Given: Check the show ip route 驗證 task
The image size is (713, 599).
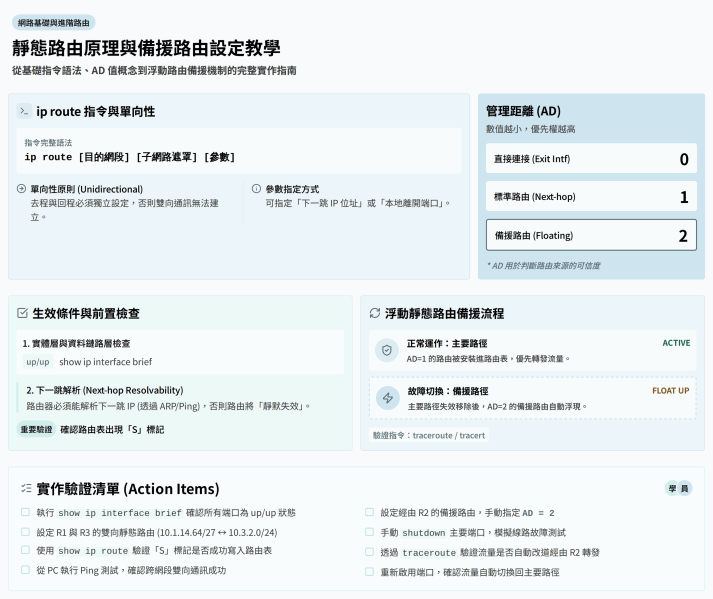Looking at the screenshot, I should [25, 550].
